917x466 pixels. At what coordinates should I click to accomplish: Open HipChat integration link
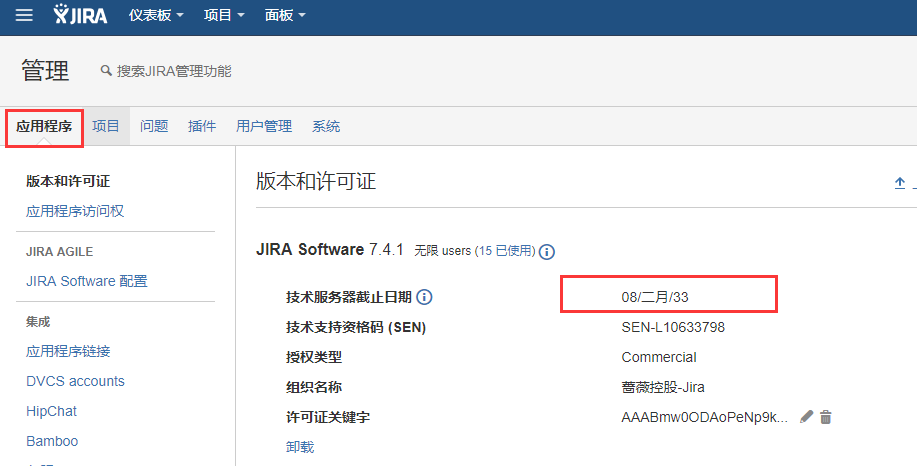[x=51, y=411]
